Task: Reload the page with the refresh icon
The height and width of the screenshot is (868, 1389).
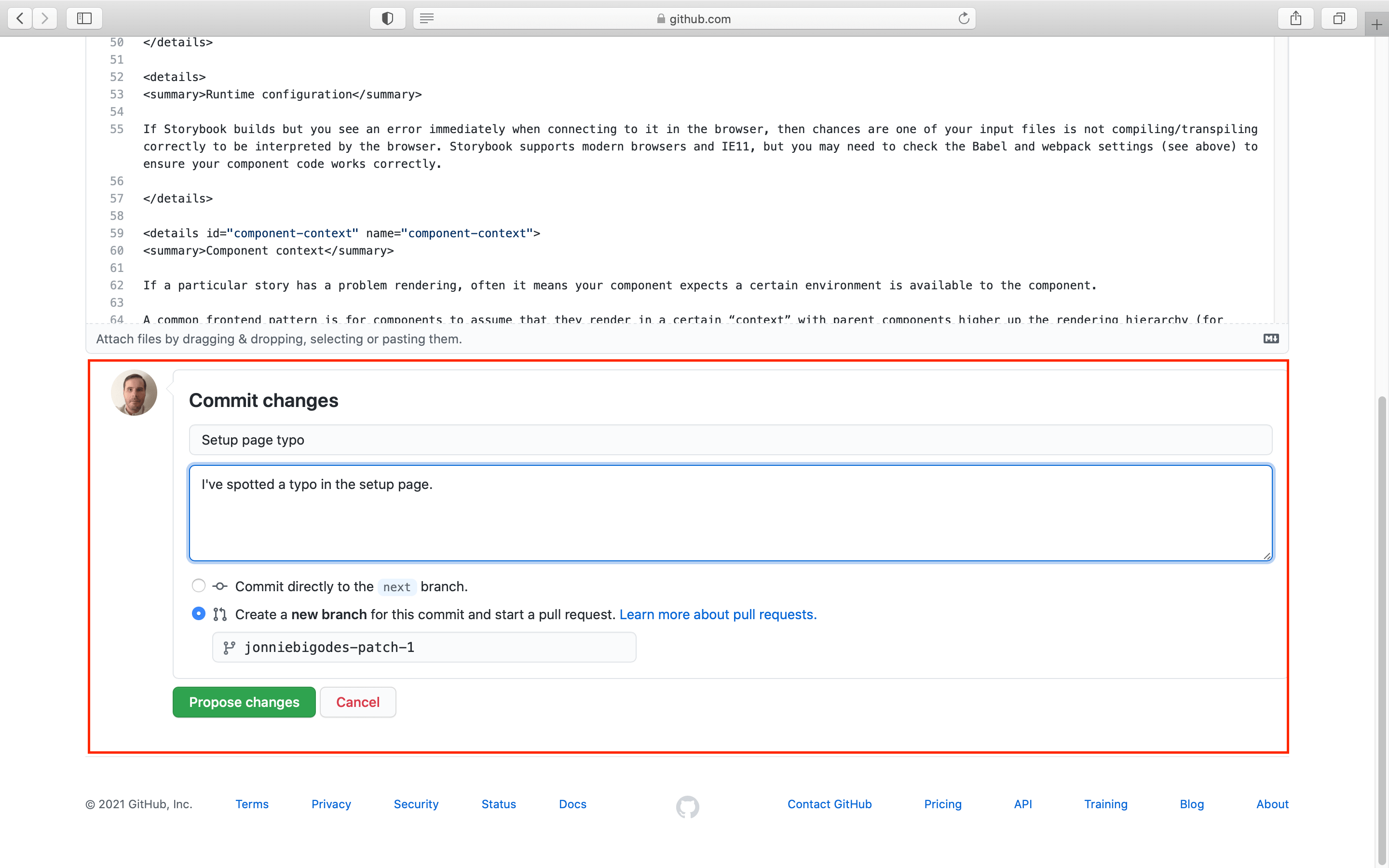Action: coord(964,18)
